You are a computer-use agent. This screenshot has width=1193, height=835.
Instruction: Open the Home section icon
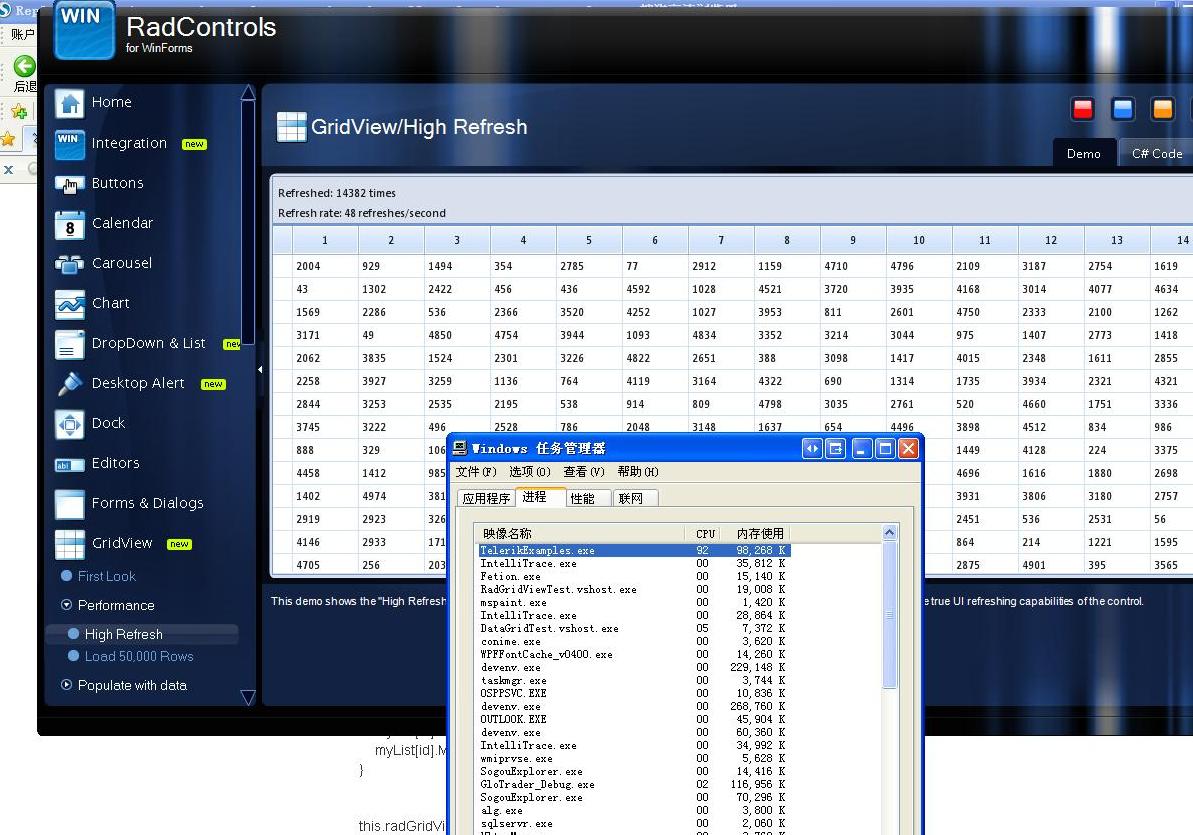point(69,103)
